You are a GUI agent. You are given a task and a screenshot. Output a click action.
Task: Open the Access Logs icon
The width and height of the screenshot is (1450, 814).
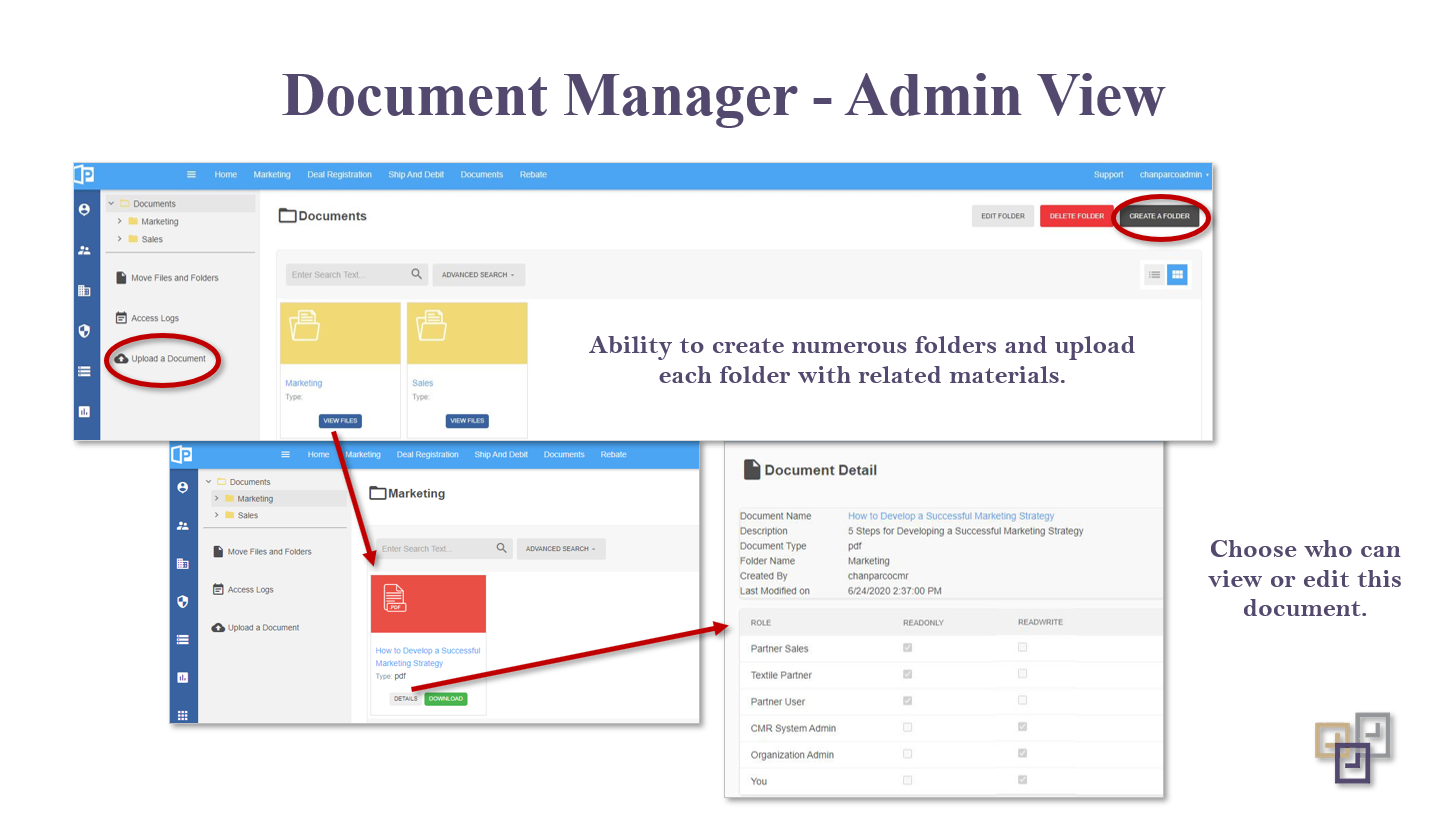(122, 317)
